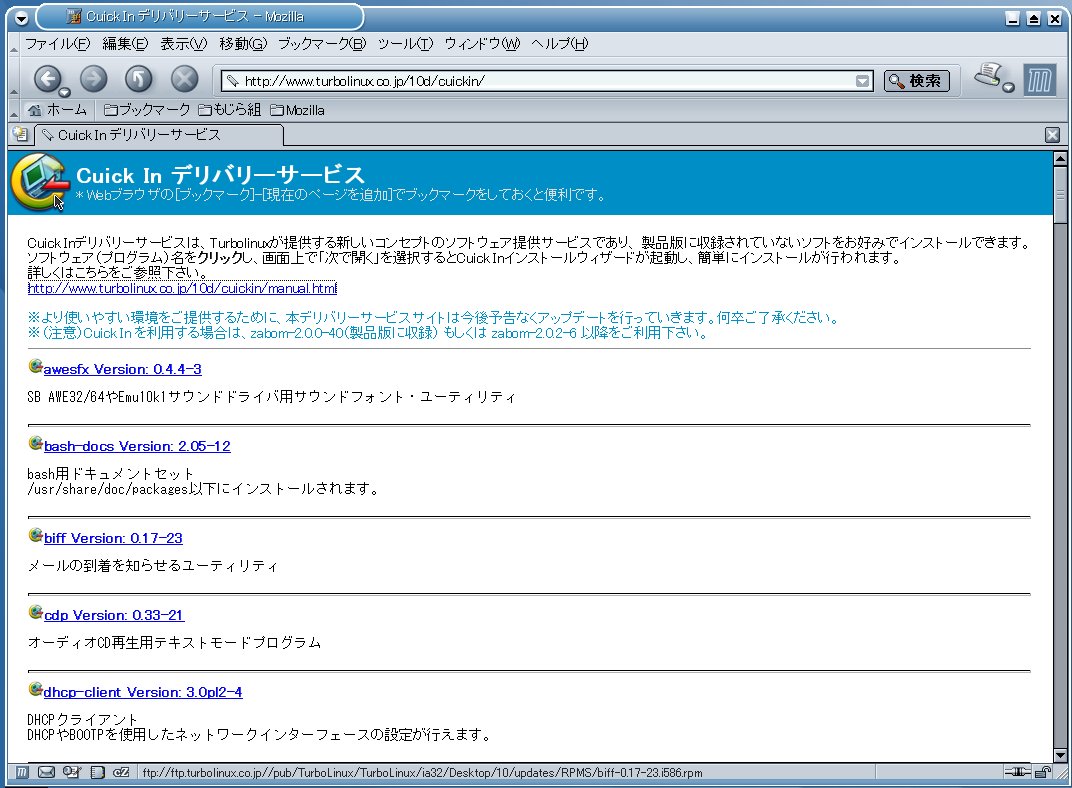The image size is (1072, 788).
Task: Open the cdp Version: 0.33-21 link
Action: (x=114, y=615)
